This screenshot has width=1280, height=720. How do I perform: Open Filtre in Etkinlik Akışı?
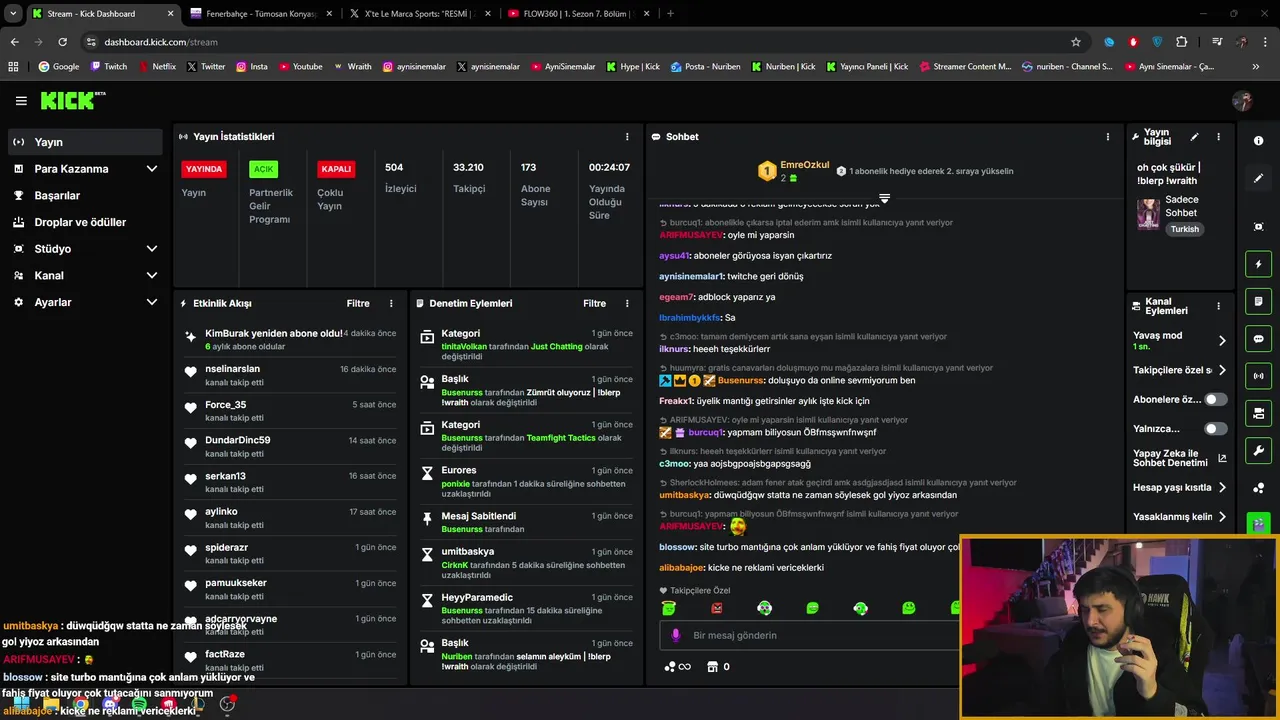point(358,303)
